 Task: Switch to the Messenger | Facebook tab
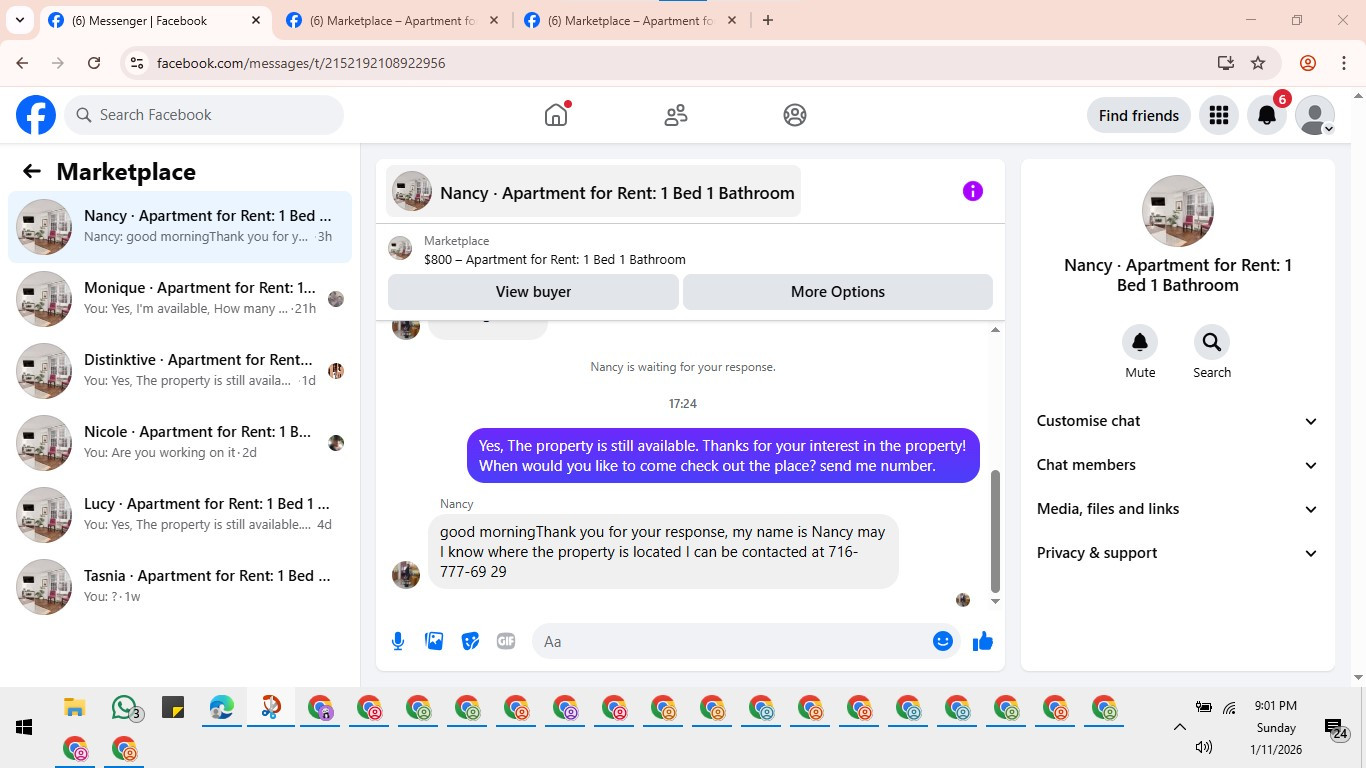155,20
